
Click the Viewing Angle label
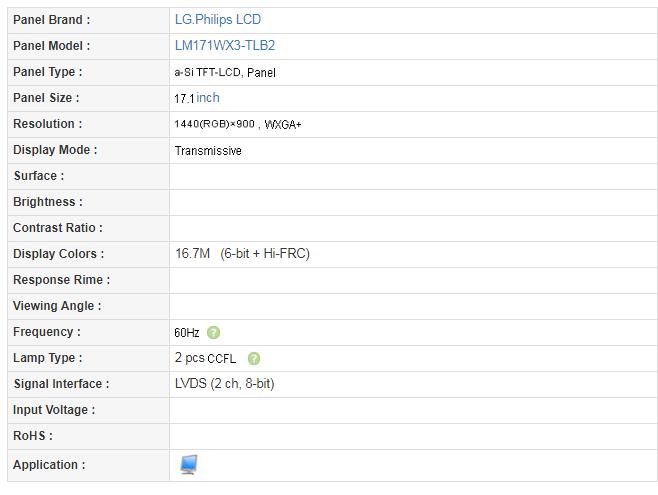tap(57, 306)
